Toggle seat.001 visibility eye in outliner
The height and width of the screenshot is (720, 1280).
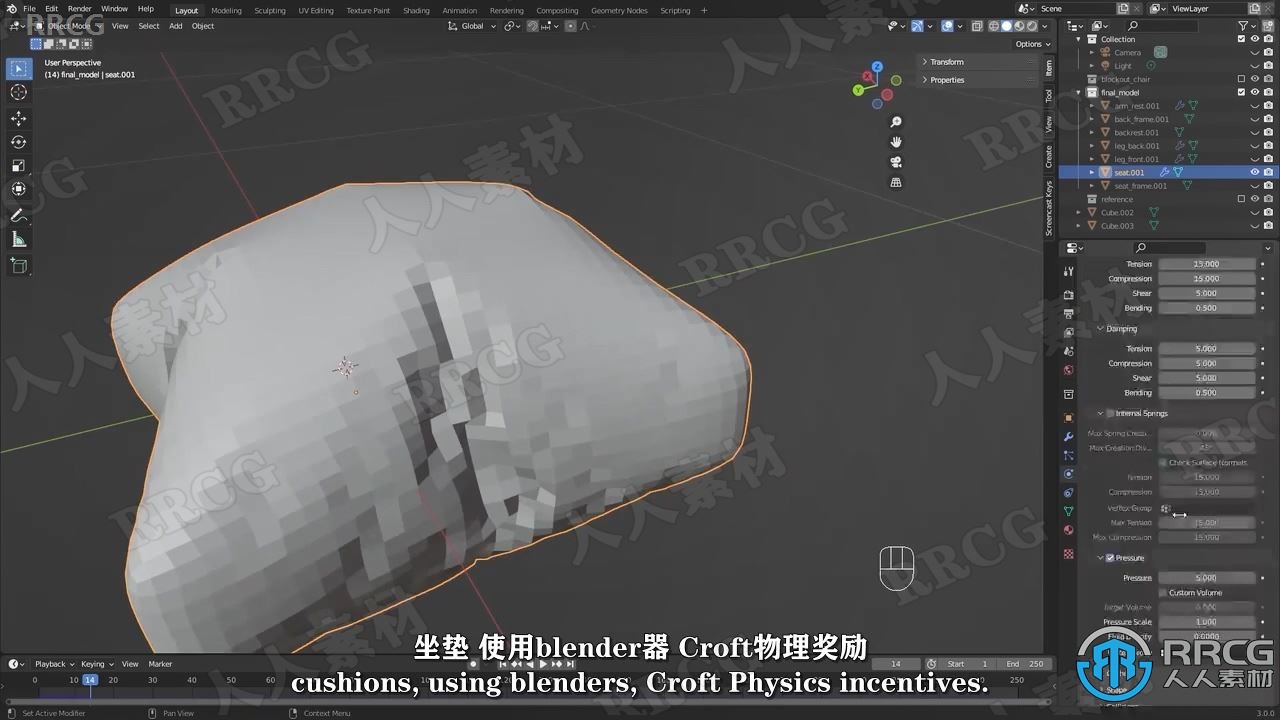tap(1254, 172)
